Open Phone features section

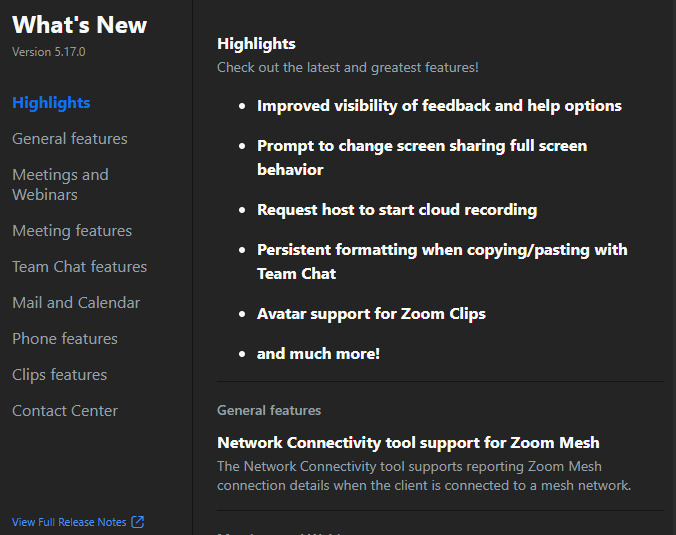click(x=65, y=339)
